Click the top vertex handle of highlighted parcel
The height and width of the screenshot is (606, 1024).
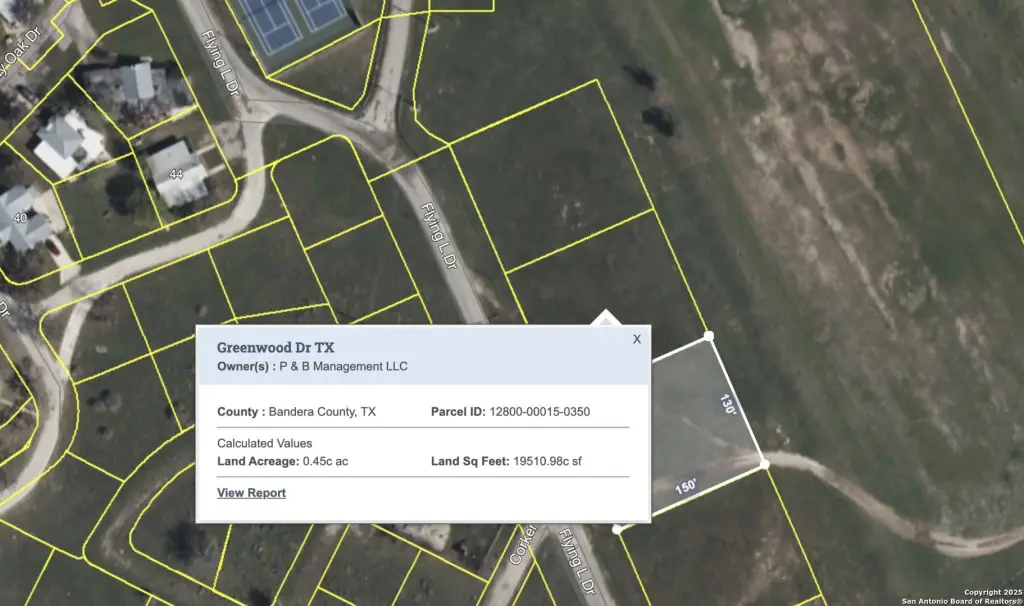pos(709,336)
